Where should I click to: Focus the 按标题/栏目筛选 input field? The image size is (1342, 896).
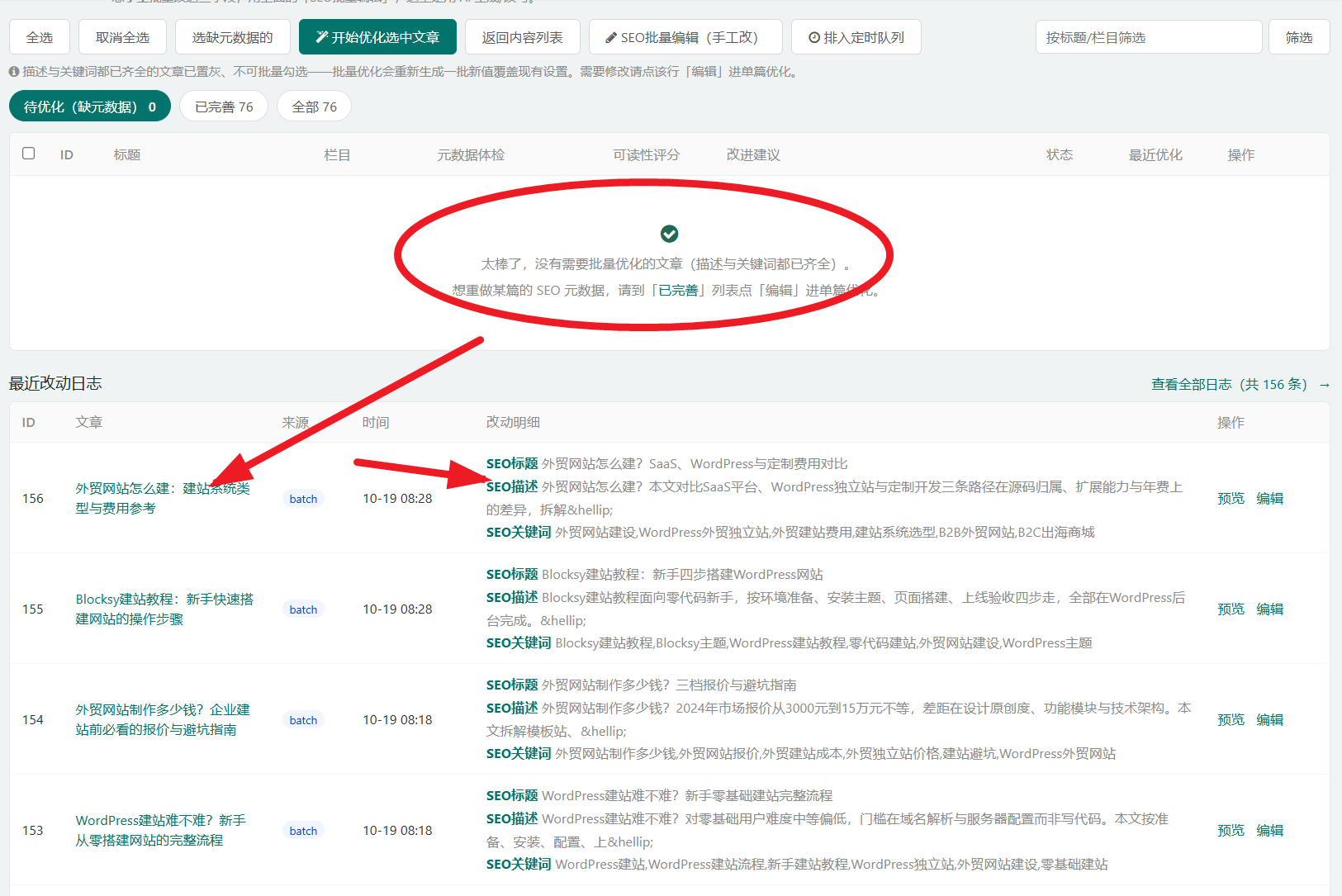pos(1149,37)
